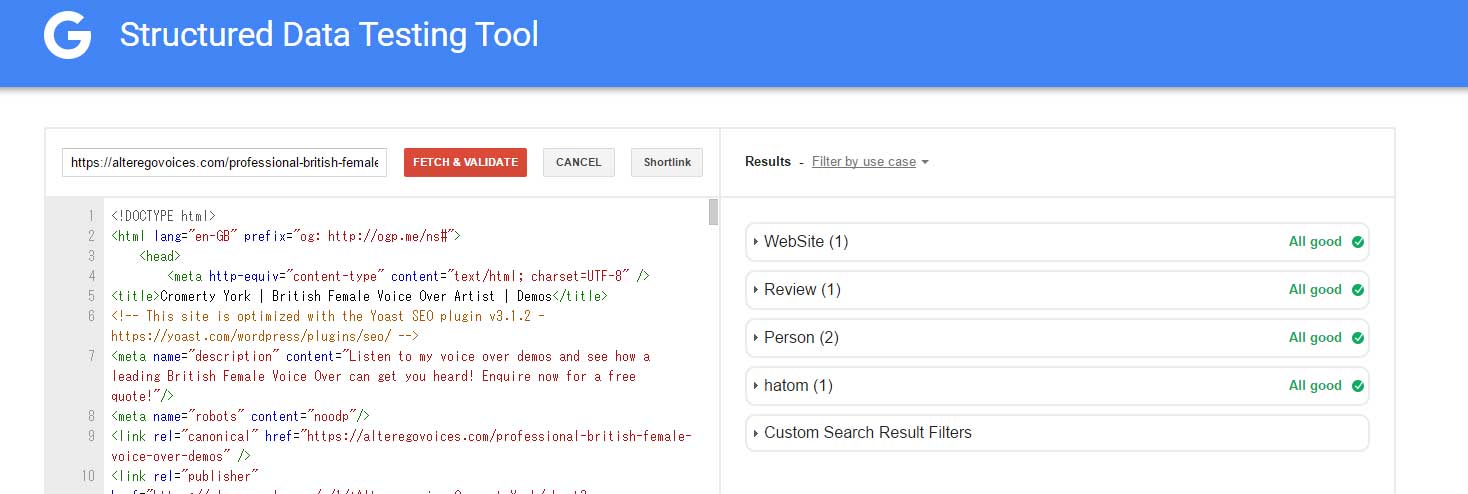Click the 'All good' status for Review
The height and width of the screenshot is (494, 1468).
tap(1315, 290)
